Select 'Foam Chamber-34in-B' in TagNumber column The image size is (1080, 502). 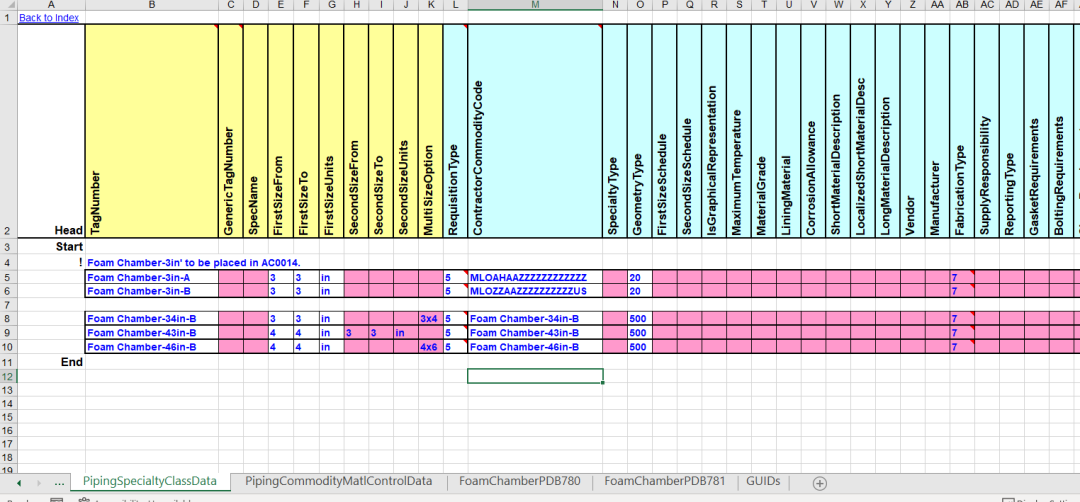coord(152,319)
